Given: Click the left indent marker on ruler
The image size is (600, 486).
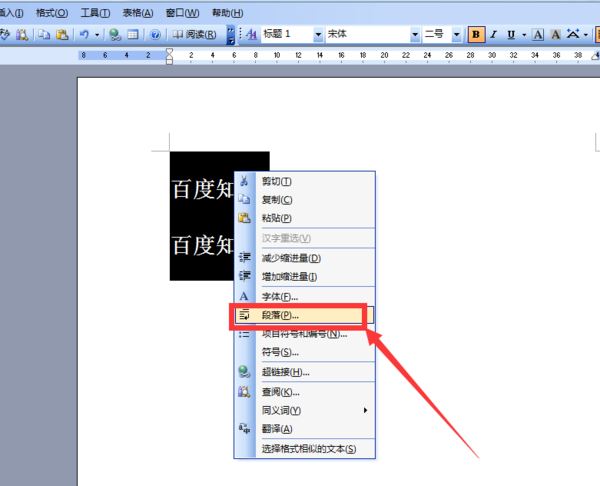Looking at the screenshot, I should tap(170, 61).
